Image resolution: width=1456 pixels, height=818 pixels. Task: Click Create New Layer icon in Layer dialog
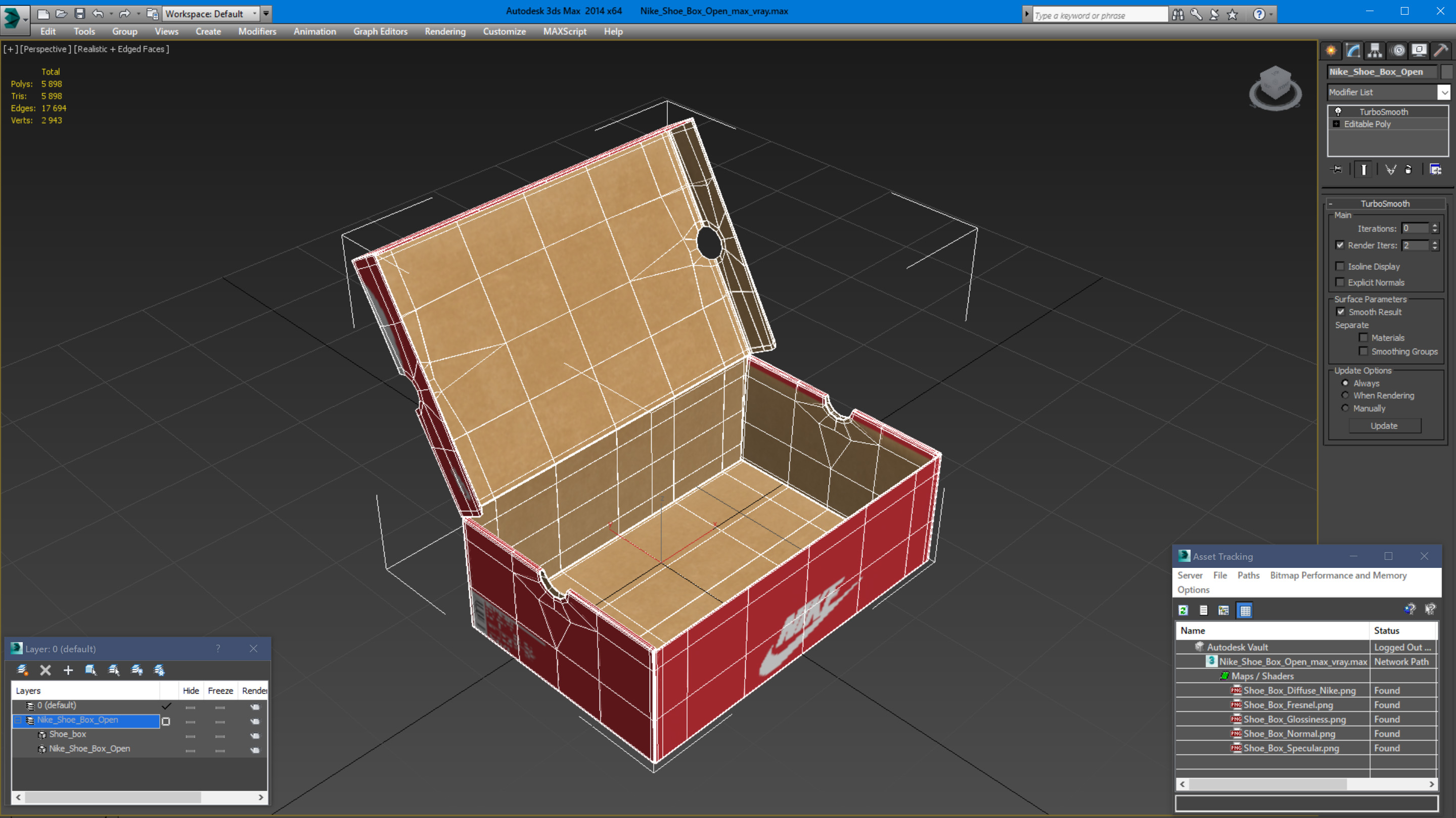(x=23, y=670)
